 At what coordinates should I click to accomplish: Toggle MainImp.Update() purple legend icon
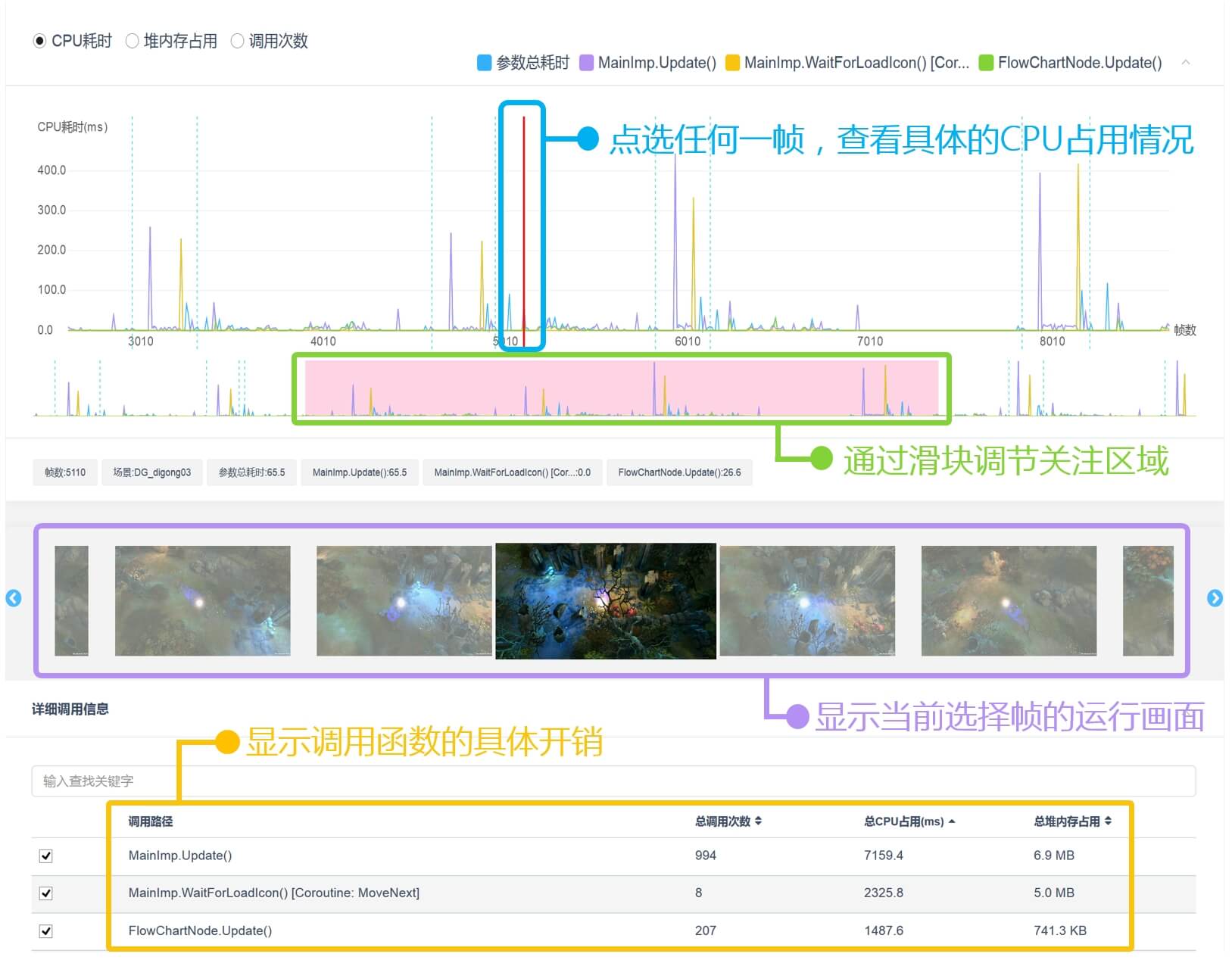click(x=586, y=63)
